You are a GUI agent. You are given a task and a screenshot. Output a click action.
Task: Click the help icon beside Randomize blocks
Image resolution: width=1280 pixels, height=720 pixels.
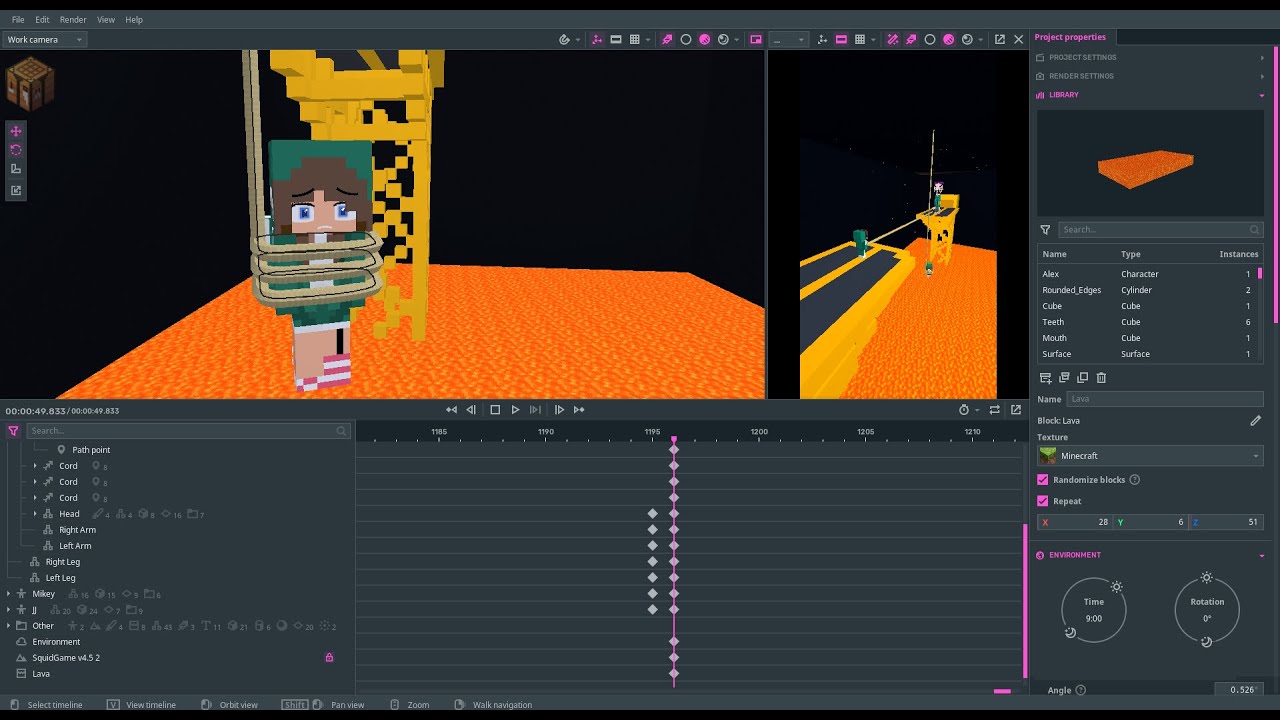1134,480
